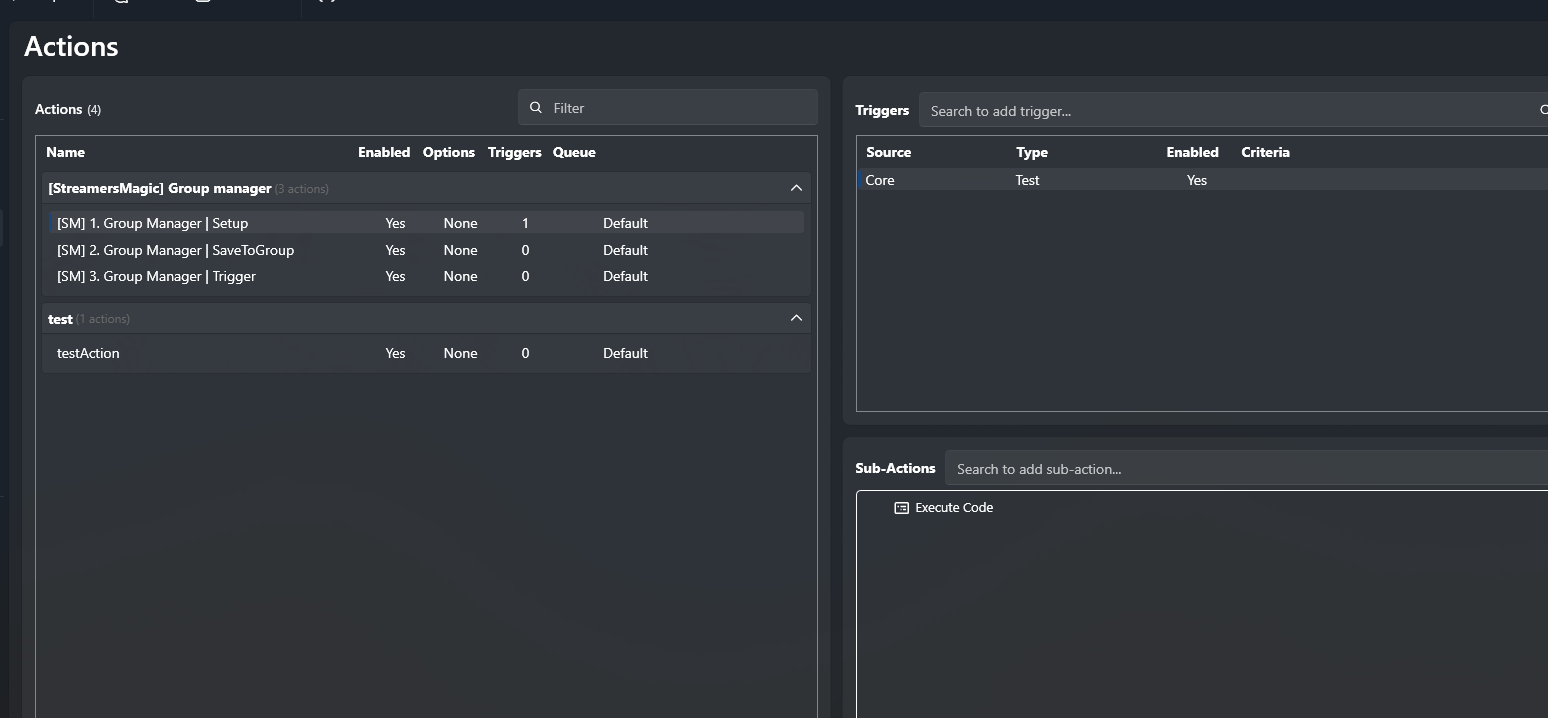Collapse the StreamersMagic Group manager group
The height and width of the screenshot is (718, 1548).
click(x=796, y=188)
